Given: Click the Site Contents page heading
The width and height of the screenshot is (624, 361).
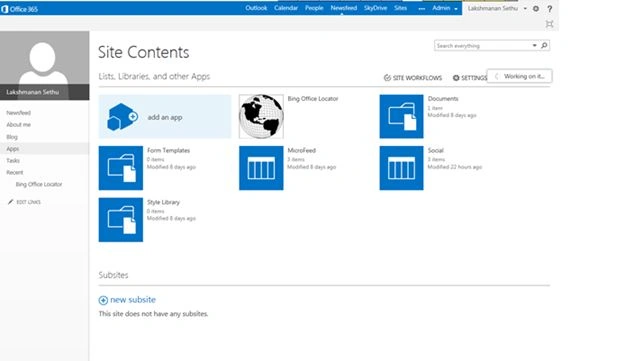Looking at the screenshot, I should click(x=144, y=53).
